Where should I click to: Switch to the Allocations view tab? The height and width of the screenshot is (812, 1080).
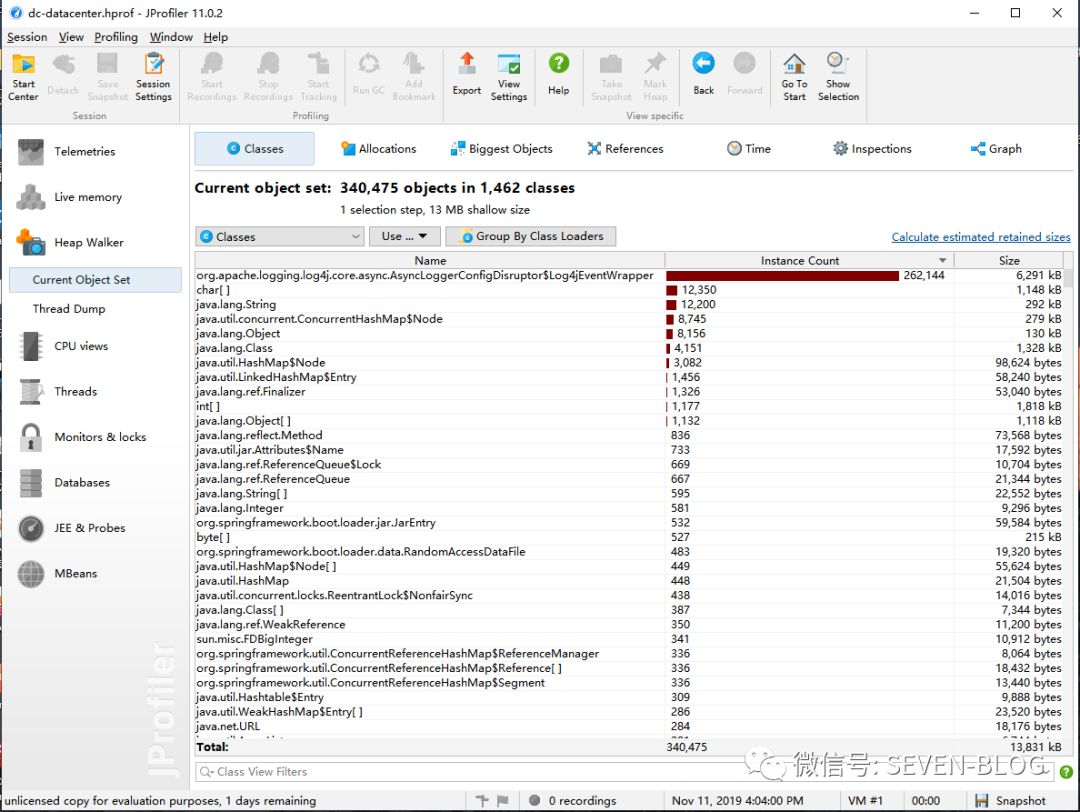pos(378,149)
